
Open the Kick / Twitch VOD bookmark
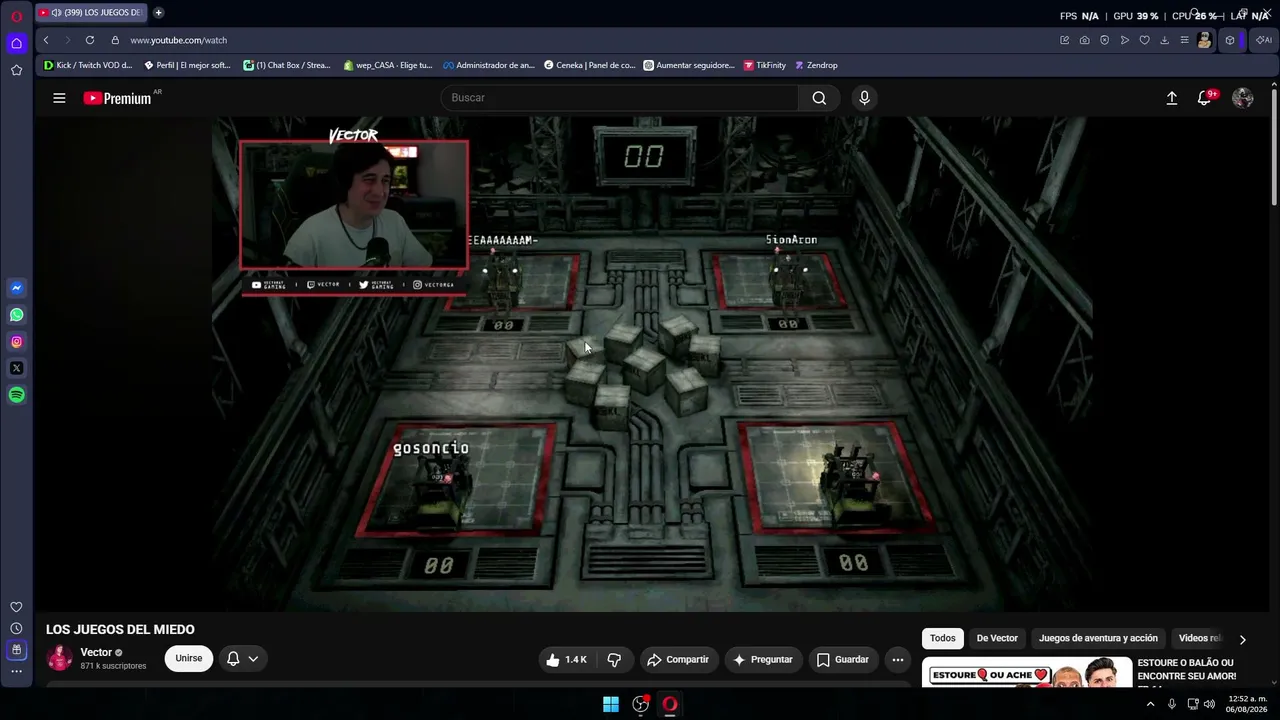(x=88, y=65)
